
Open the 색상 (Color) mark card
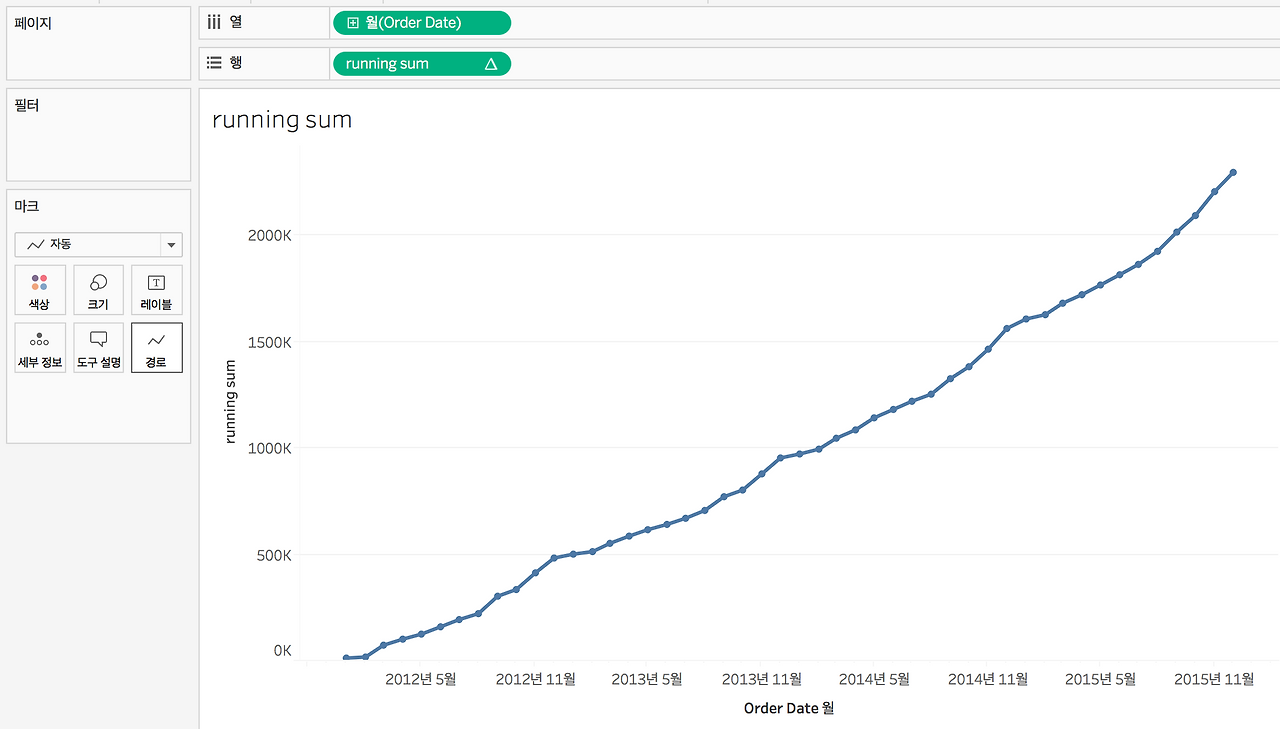(x=40, y=290)
